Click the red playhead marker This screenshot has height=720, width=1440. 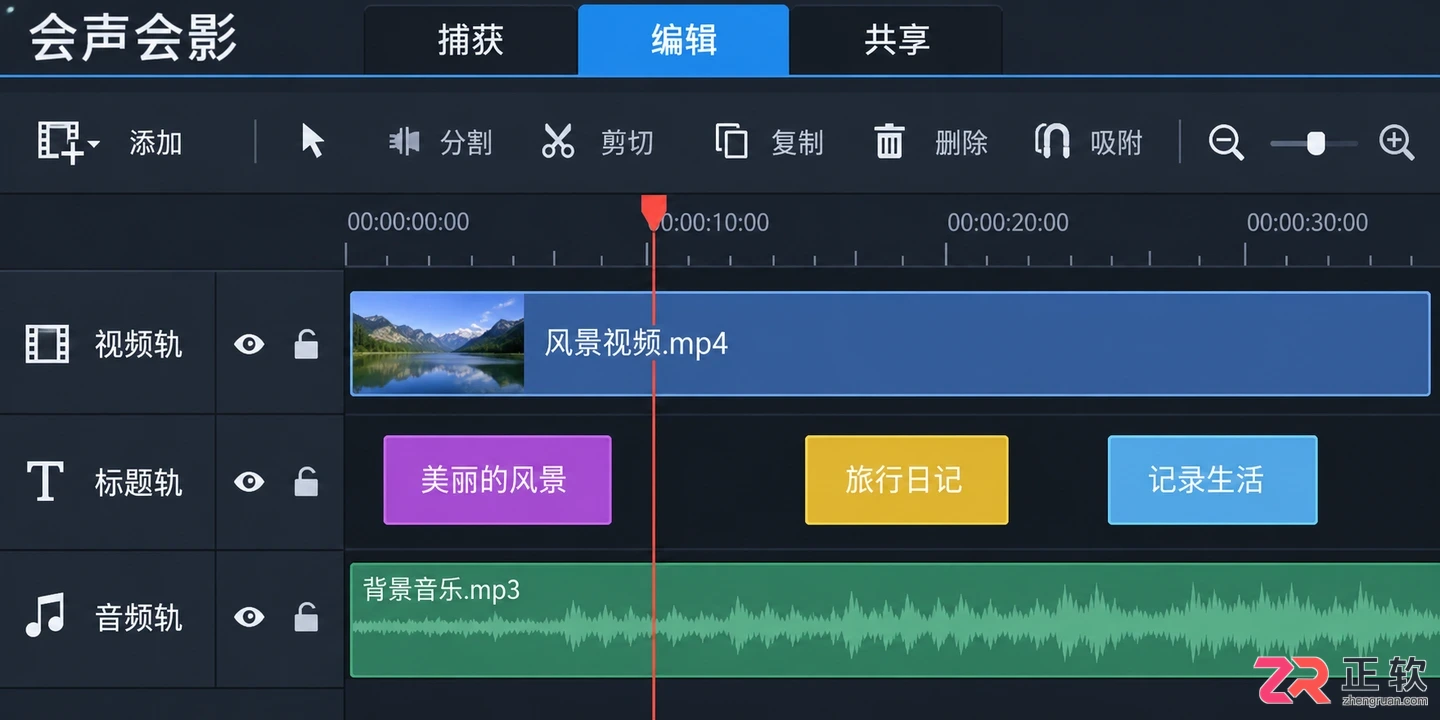pyautogui.click(x=654, y=212)
